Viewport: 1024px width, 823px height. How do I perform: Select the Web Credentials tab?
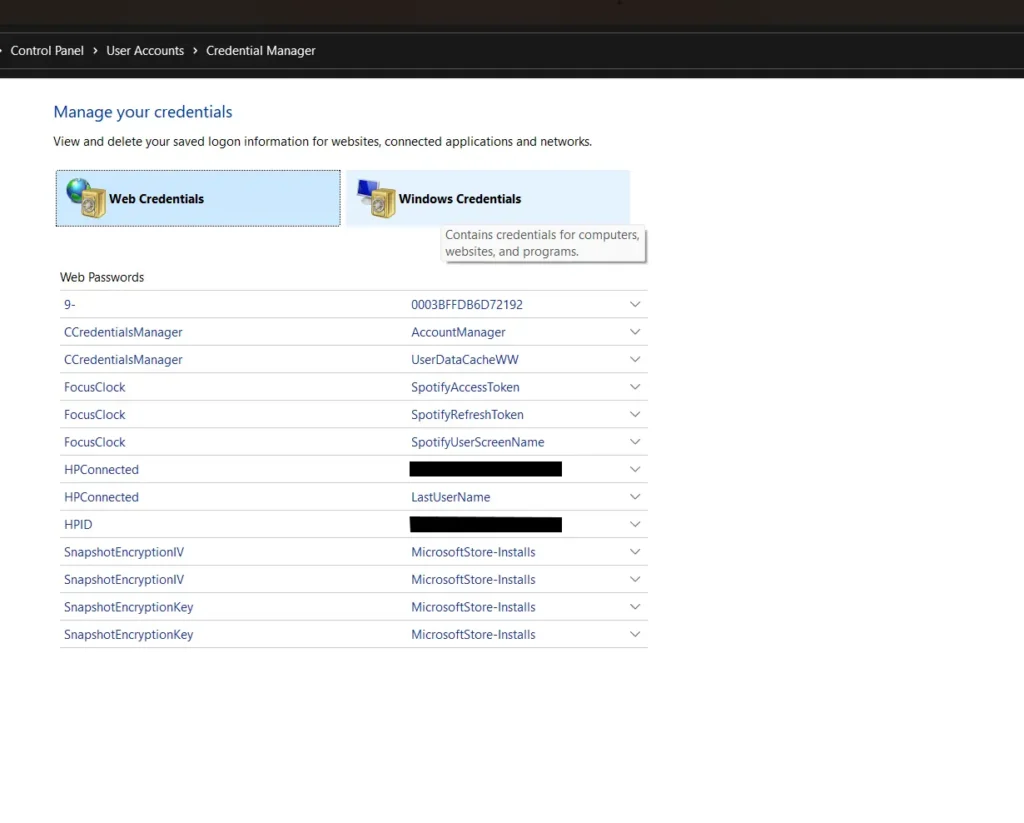(156, 199)
